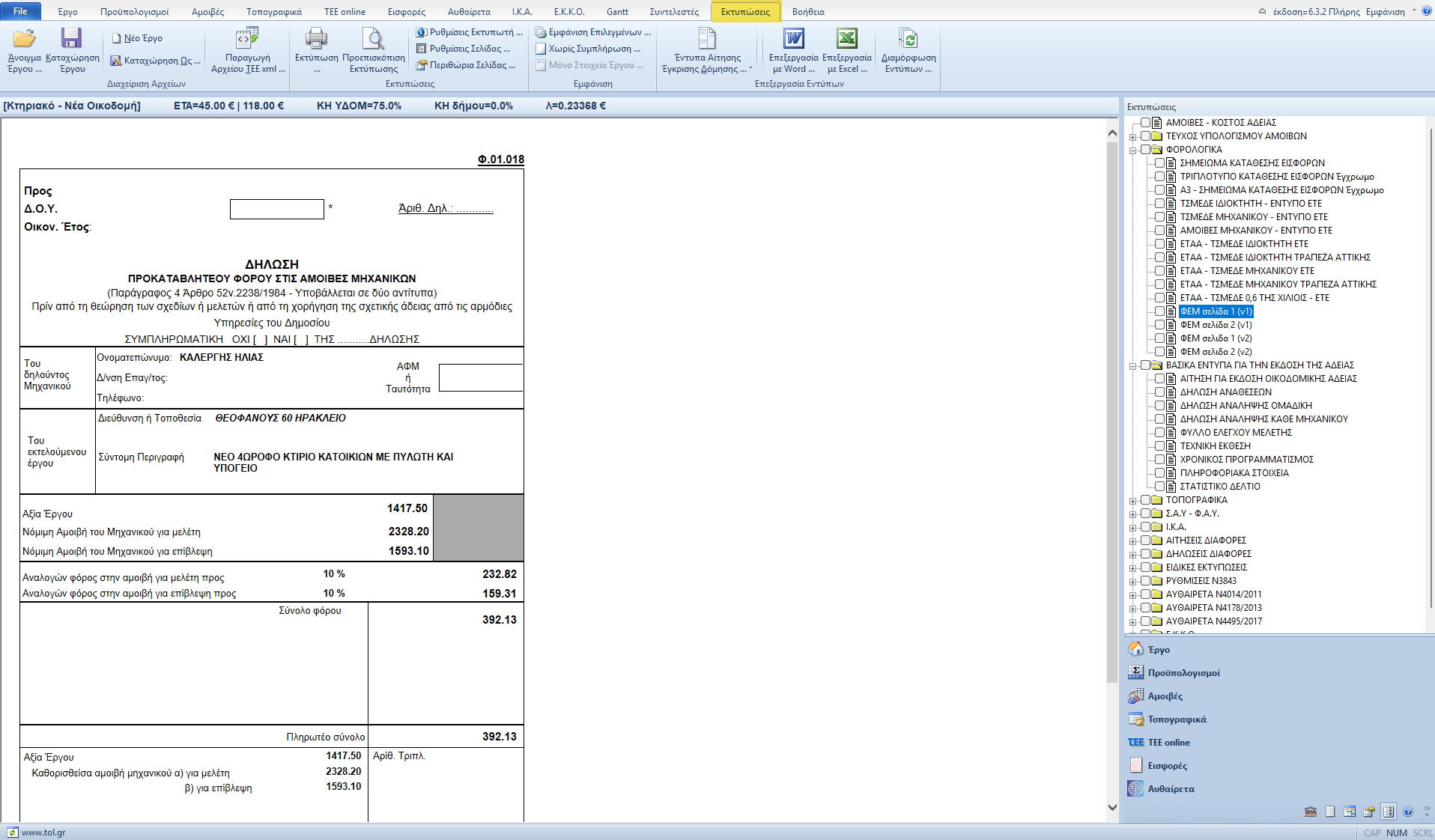
Task: Switch to the Gantt tab
Action: (617, 11)
